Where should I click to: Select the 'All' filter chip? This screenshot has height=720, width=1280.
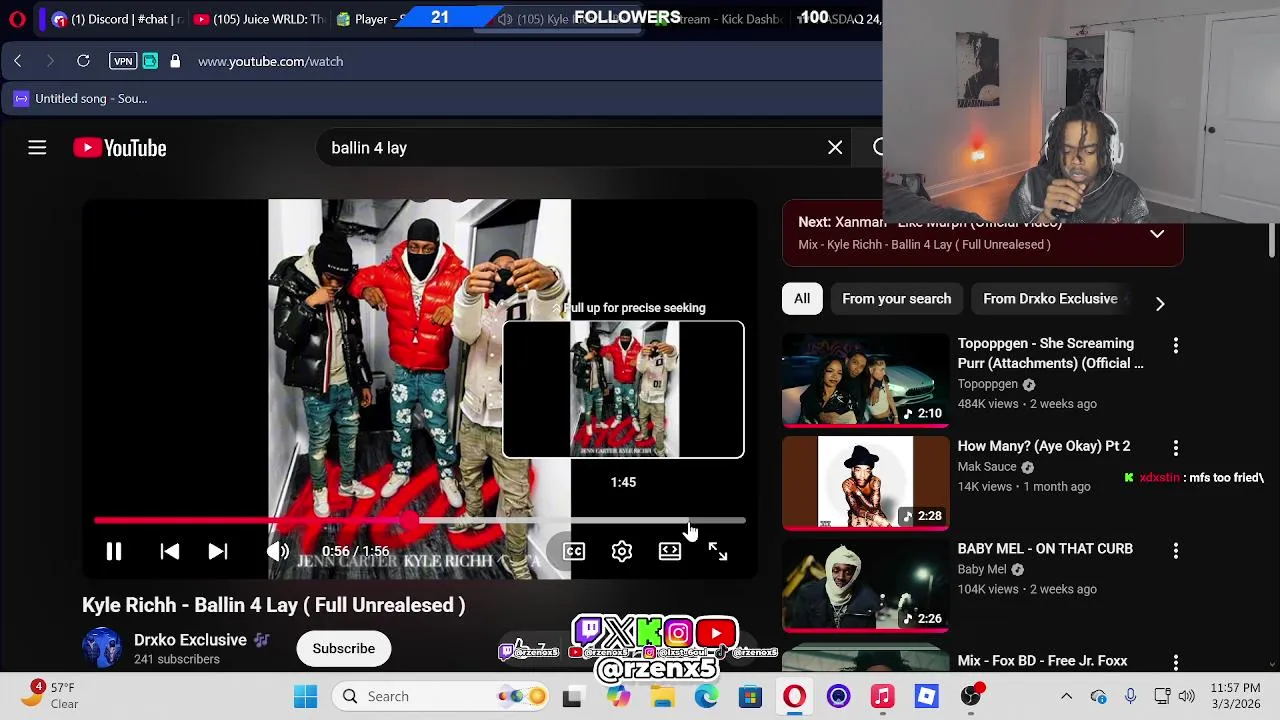tap(802, 299)
